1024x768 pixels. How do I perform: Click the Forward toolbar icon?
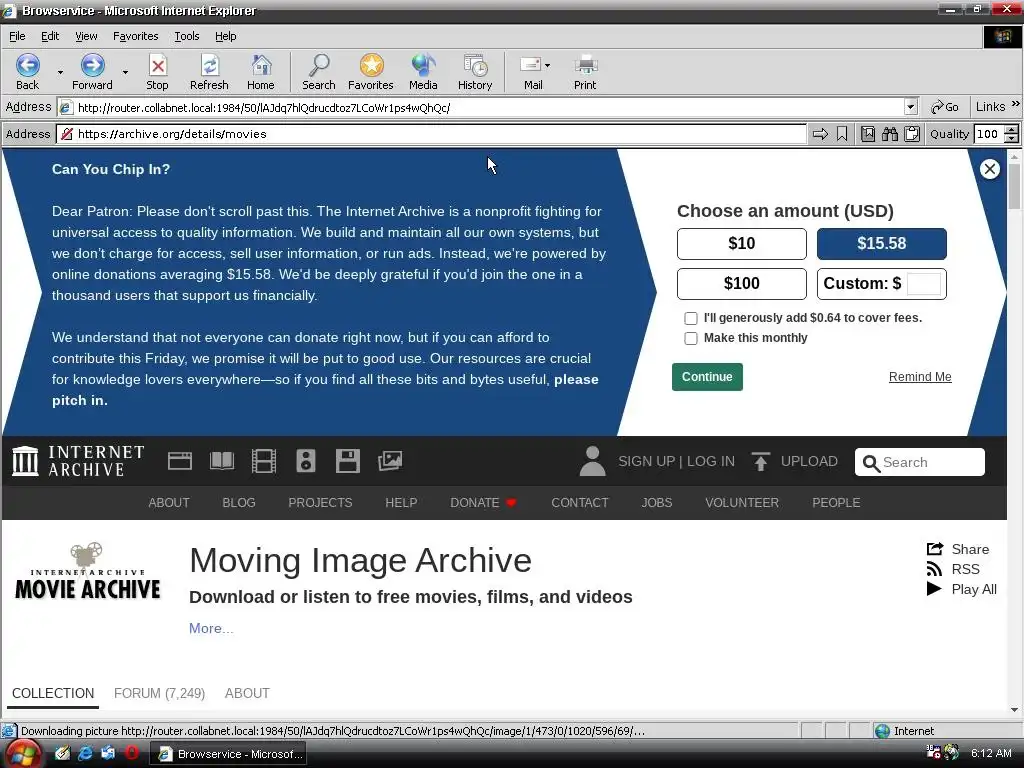coord(92,72)
